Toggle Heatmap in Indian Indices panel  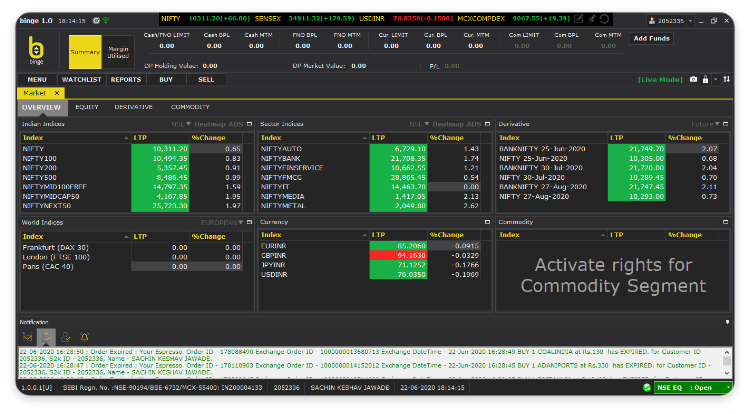click(x=210, y=124)
